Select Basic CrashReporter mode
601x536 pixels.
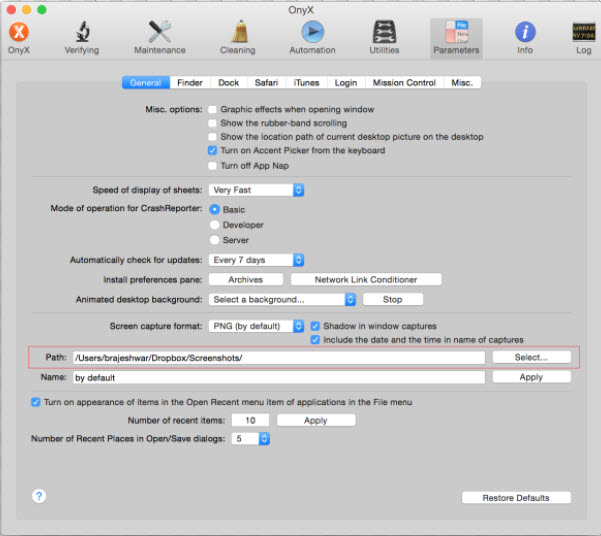215,209
